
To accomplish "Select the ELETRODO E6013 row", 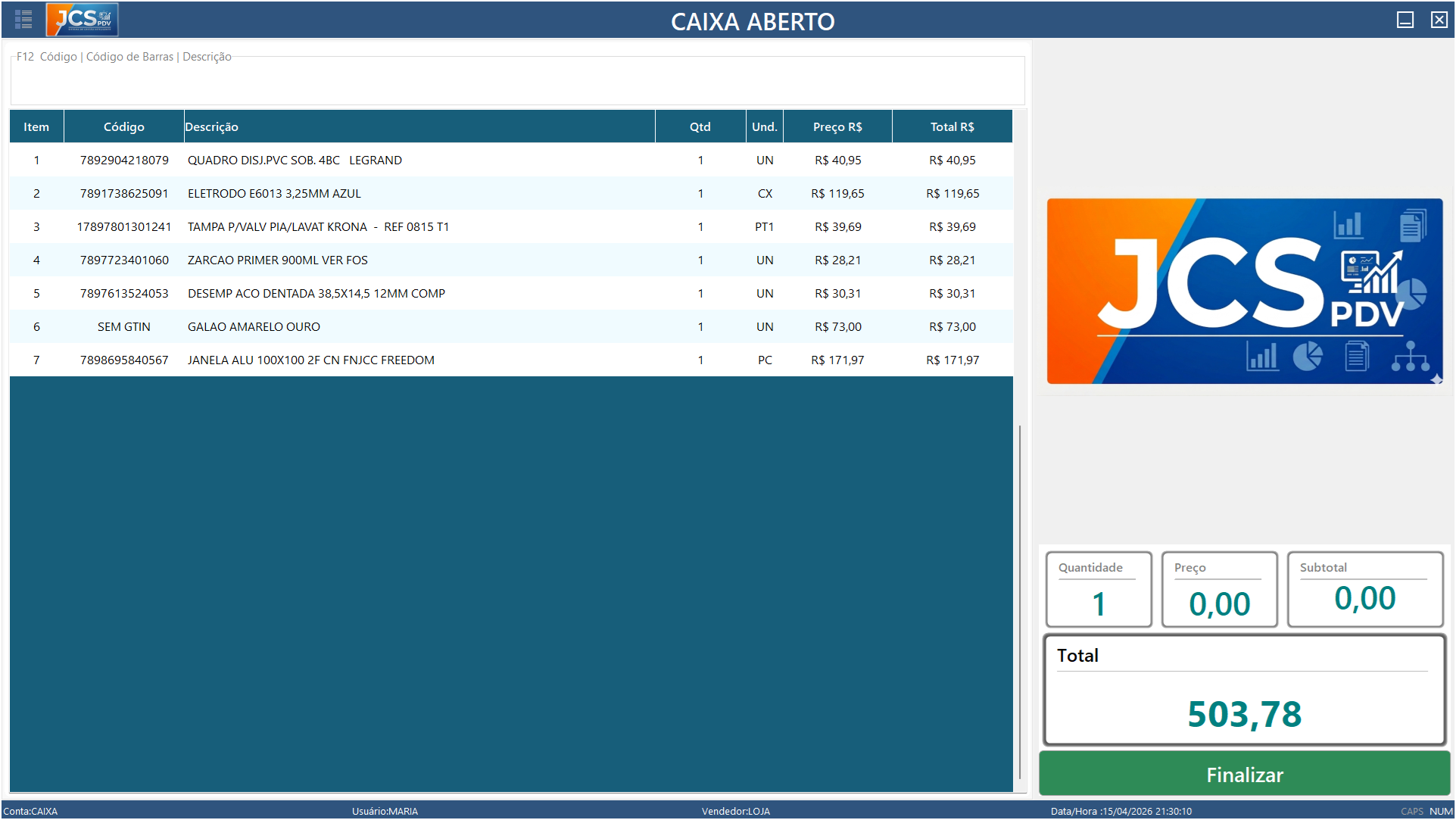I will click(x=274, y=194).
